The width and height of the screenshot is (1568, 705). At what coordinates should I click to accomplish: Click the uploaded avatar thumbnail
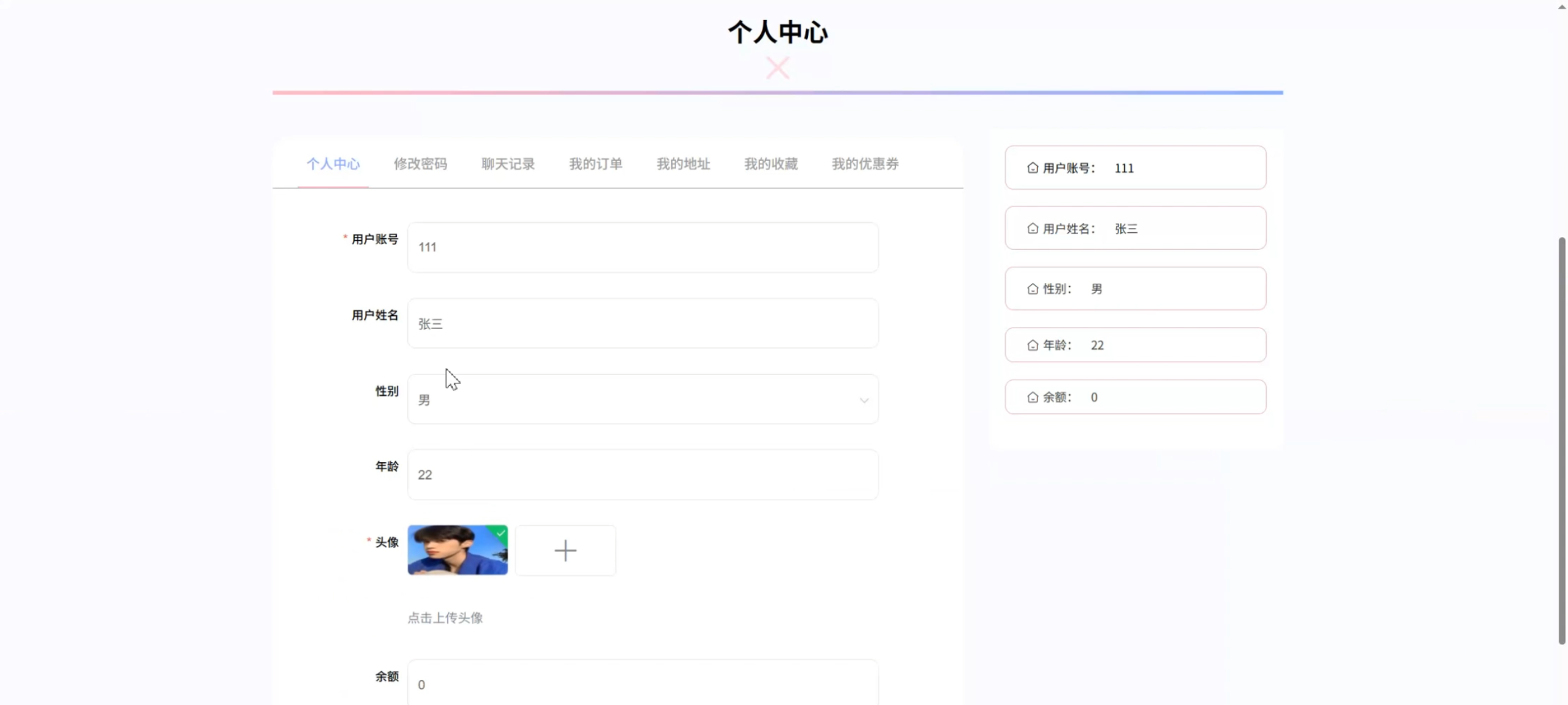[458, 550]
